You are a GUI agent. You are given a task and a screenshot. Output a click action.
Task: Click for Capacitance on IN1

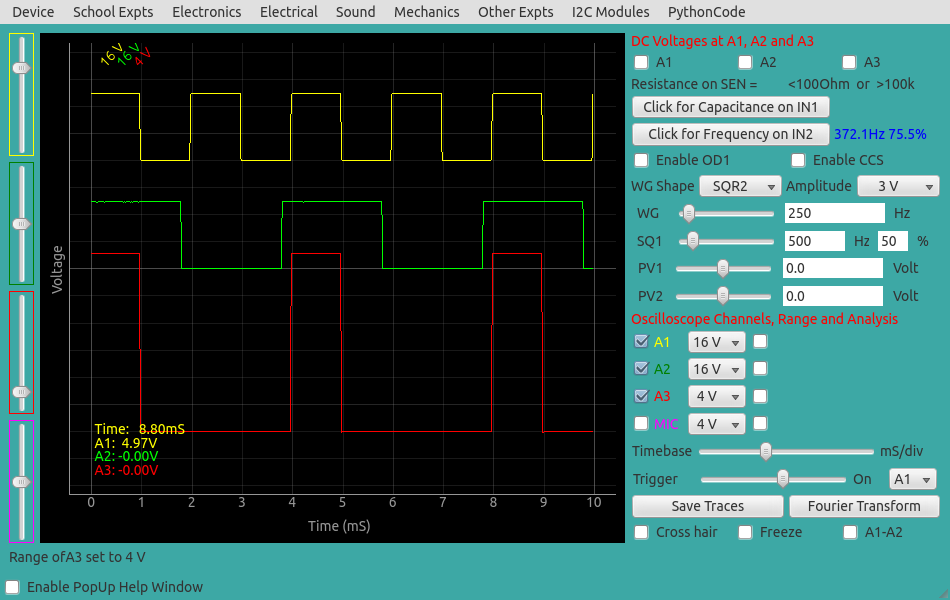(x=730, y=107)
